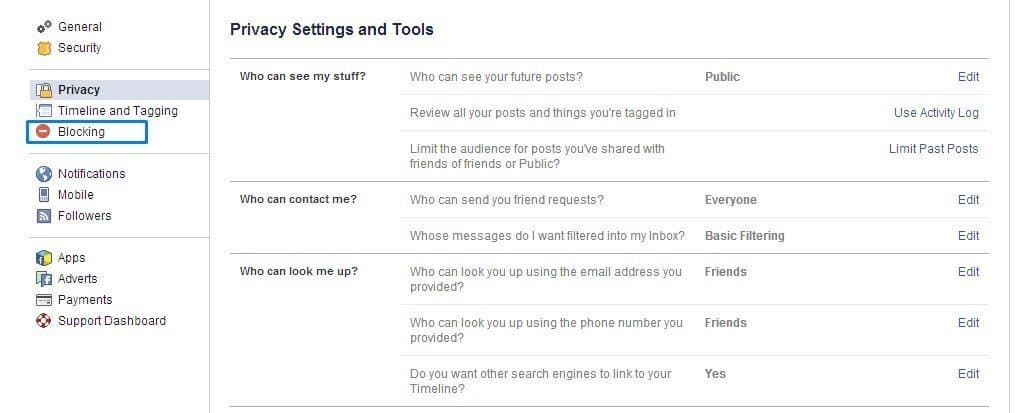Screen dimensions: 1016x413
Task: Edit the inbox message filtering setting
Action: click(968, 236)
